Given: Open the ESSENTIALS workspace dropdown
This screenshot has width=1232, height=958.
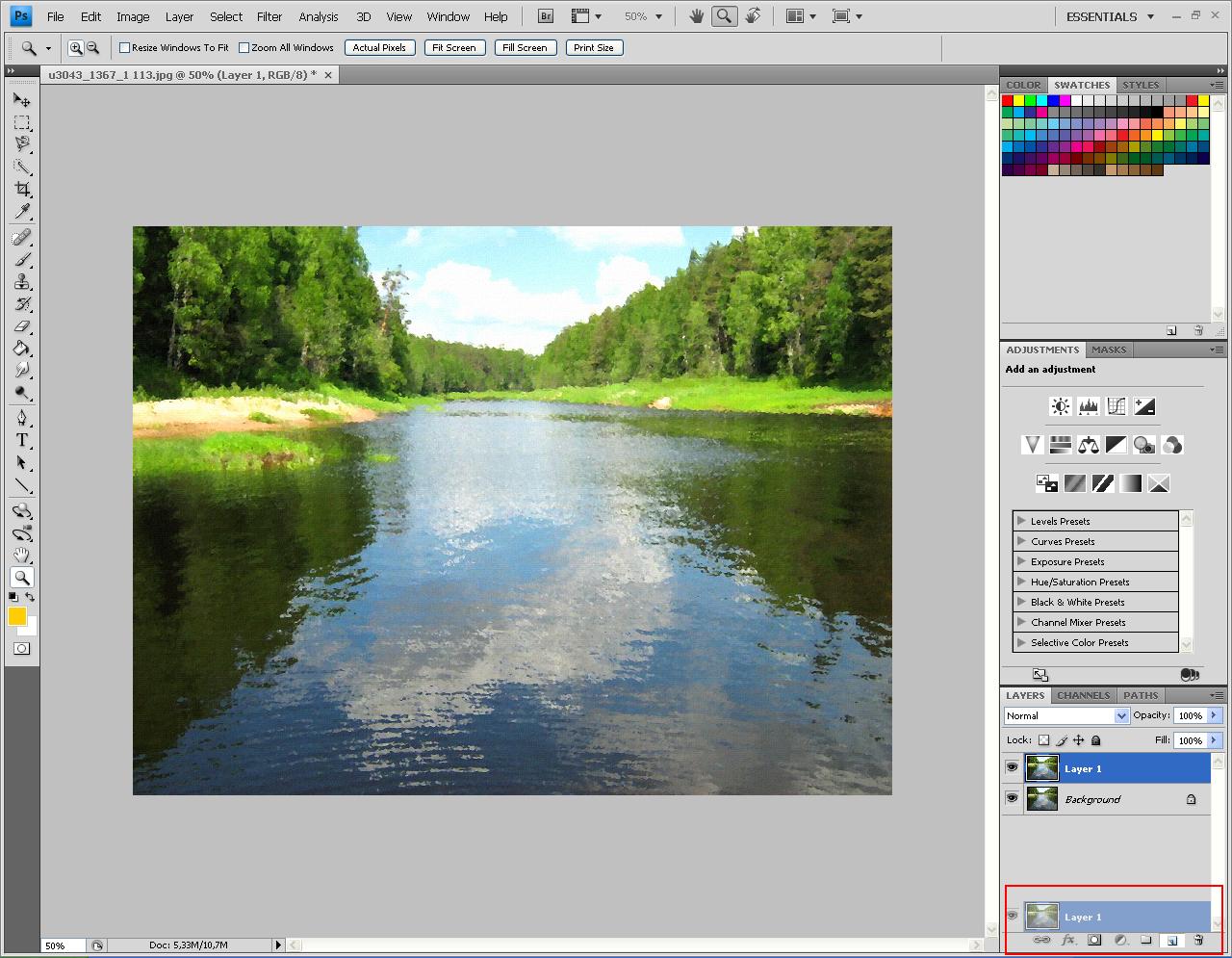Looking at the screenshot, I should coord(1111,16).
